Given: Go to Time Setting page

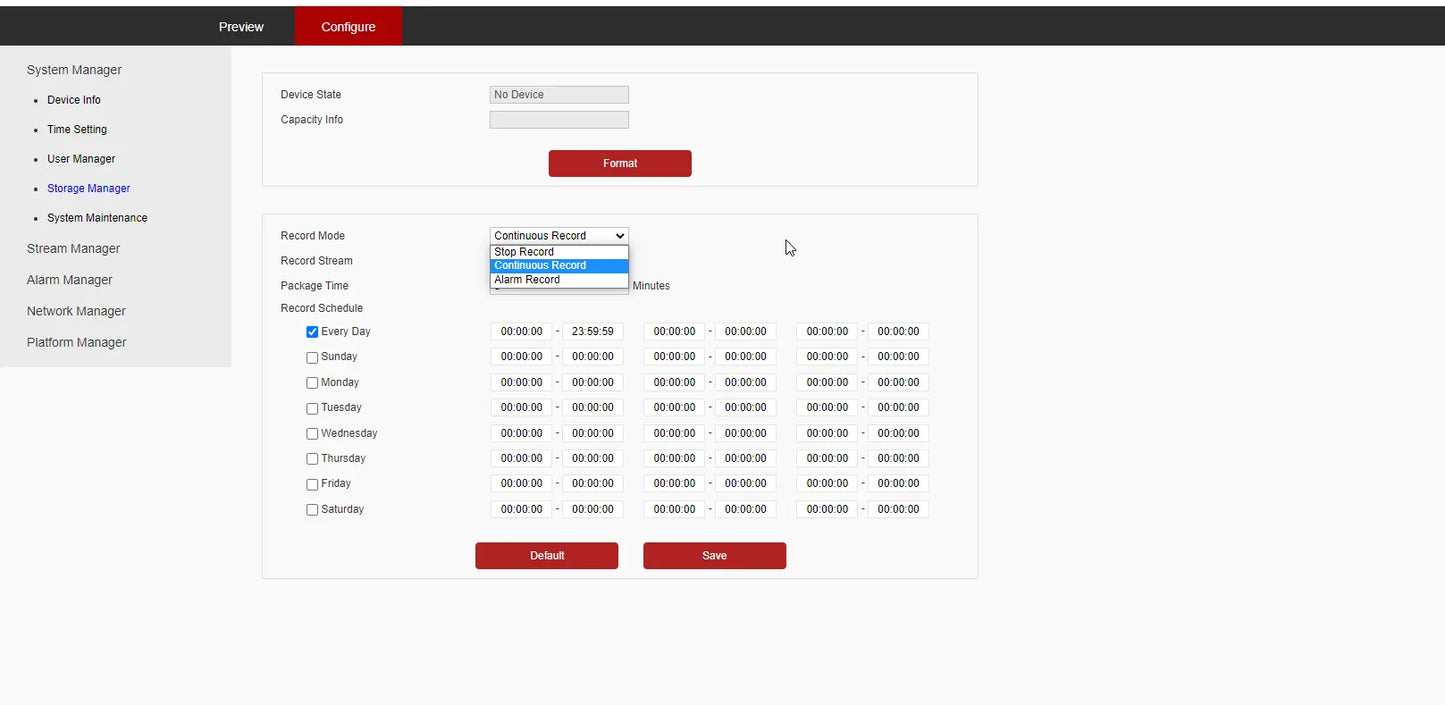Looking at the screenshot, I should (x=77, y=129).
